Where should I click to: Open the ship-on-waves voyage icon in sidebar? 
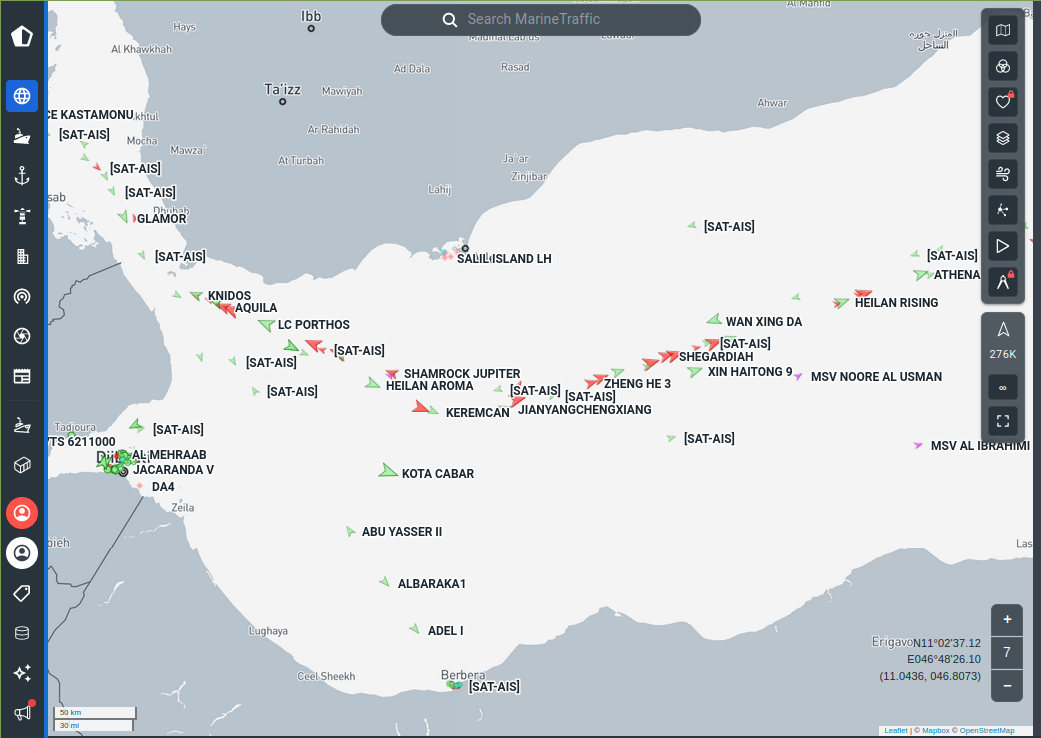tap(22, 425)
